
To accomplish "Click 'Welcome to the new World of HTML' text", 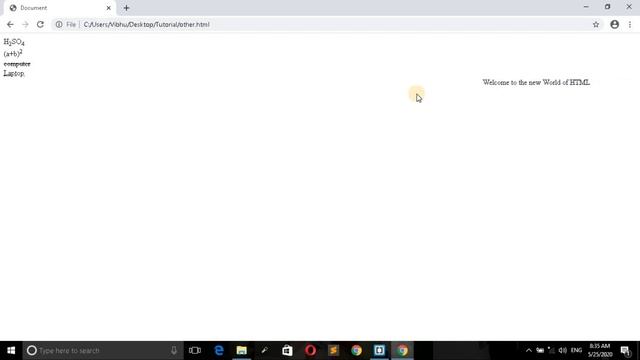I will click(536, 82).
